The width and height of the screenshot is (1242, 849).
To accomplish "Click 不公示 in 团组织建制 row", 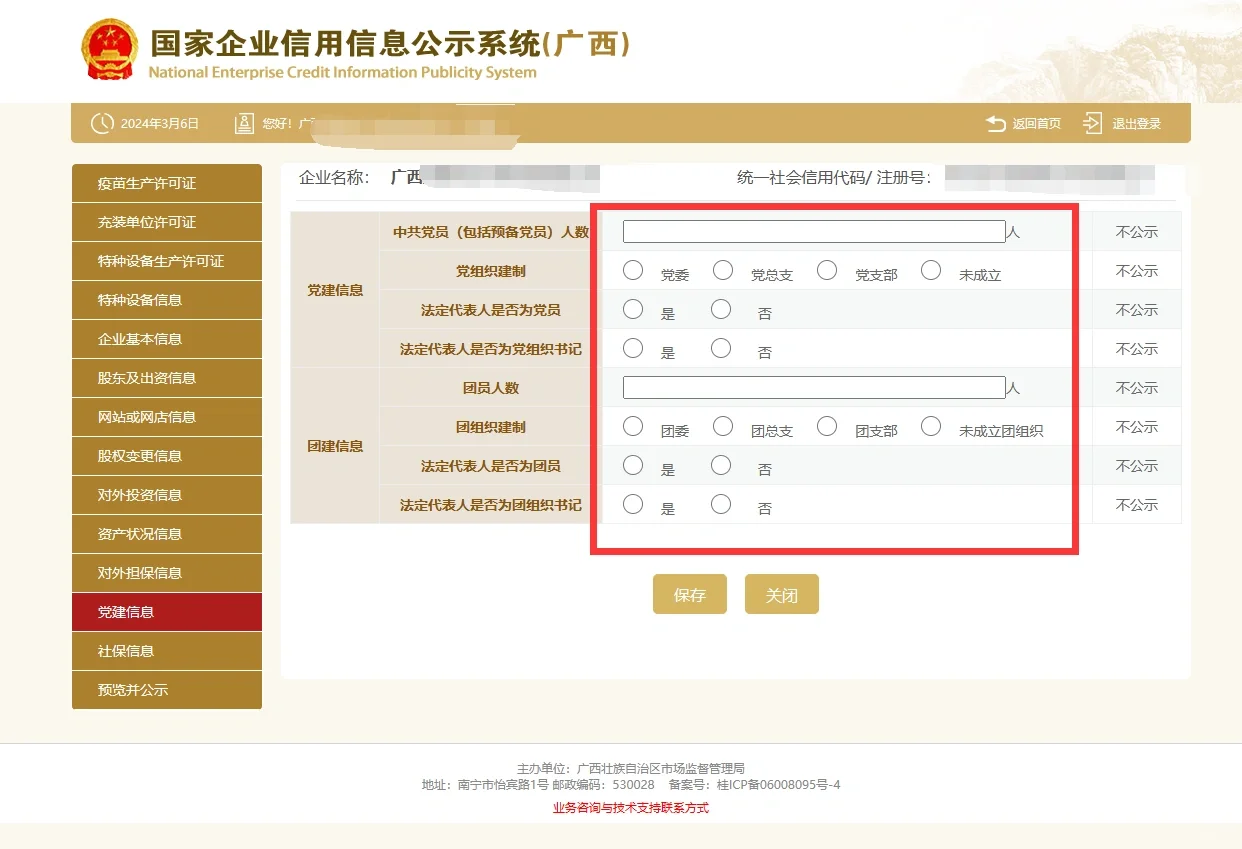I will [x=1137, y=427].
